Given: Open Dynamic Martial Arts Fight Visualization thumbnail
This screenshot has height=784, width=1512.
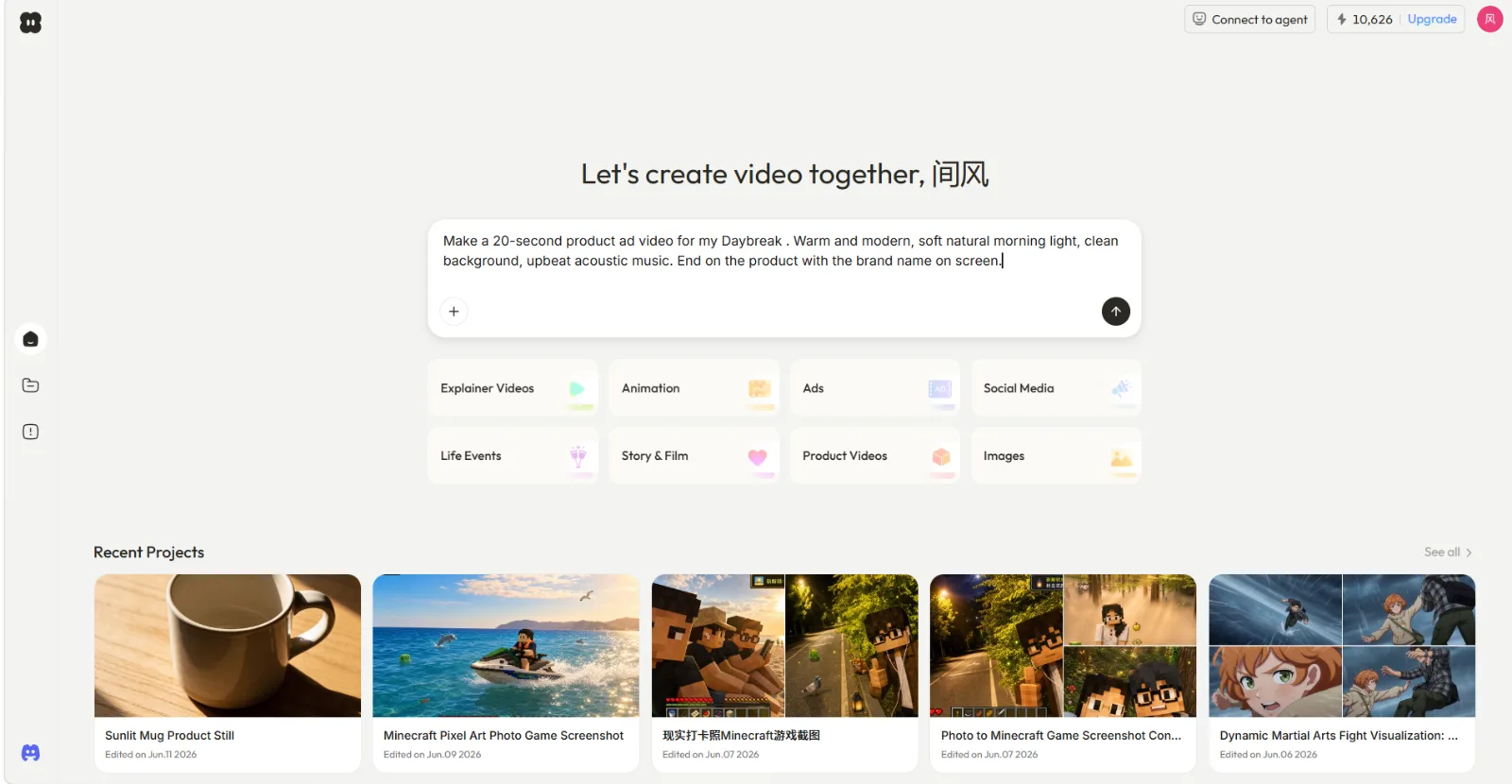Looking at the screenshot, I should click(x=1342, y=646).
